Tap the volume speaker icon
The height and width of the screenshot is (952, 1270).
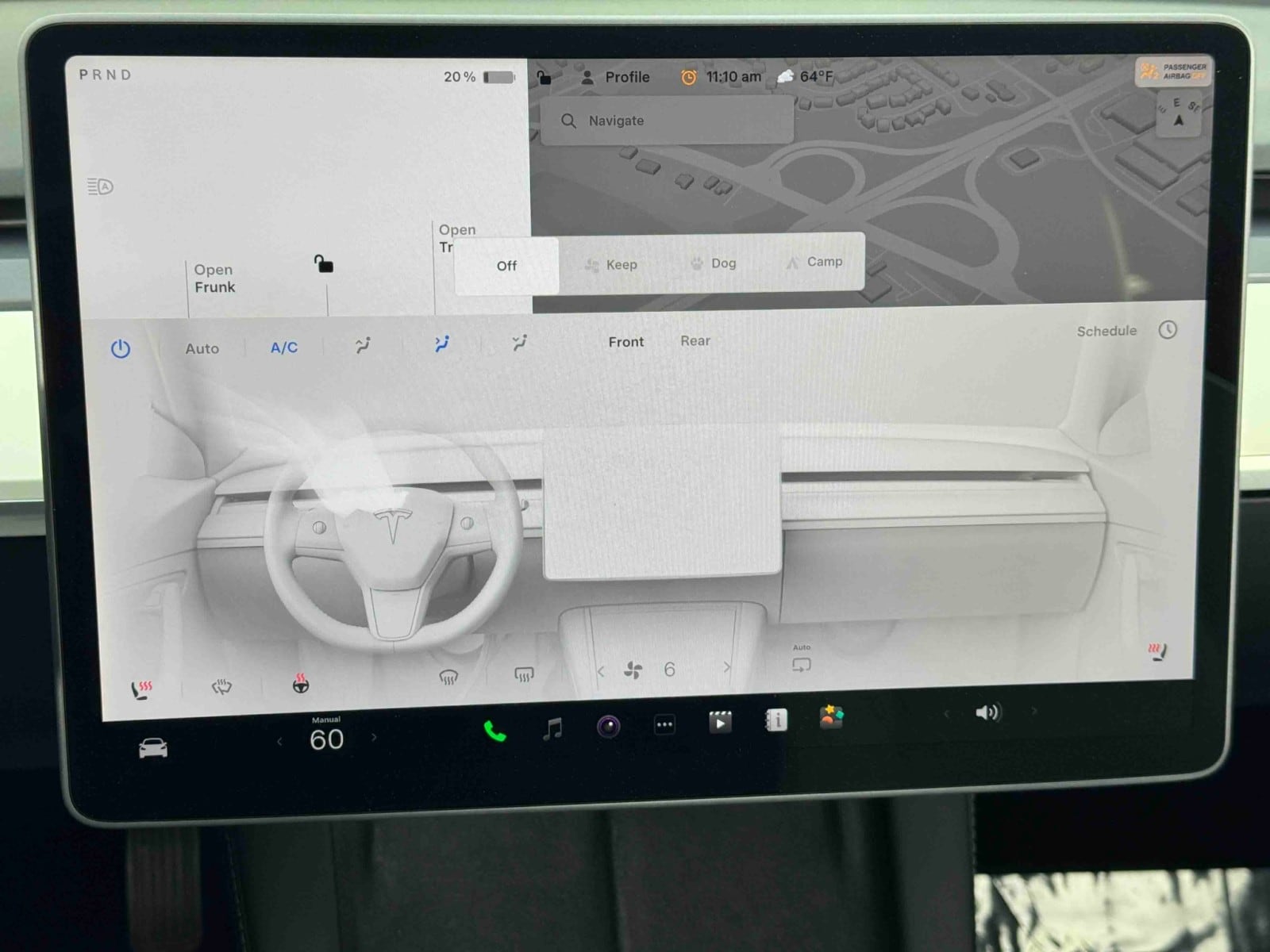987,712
